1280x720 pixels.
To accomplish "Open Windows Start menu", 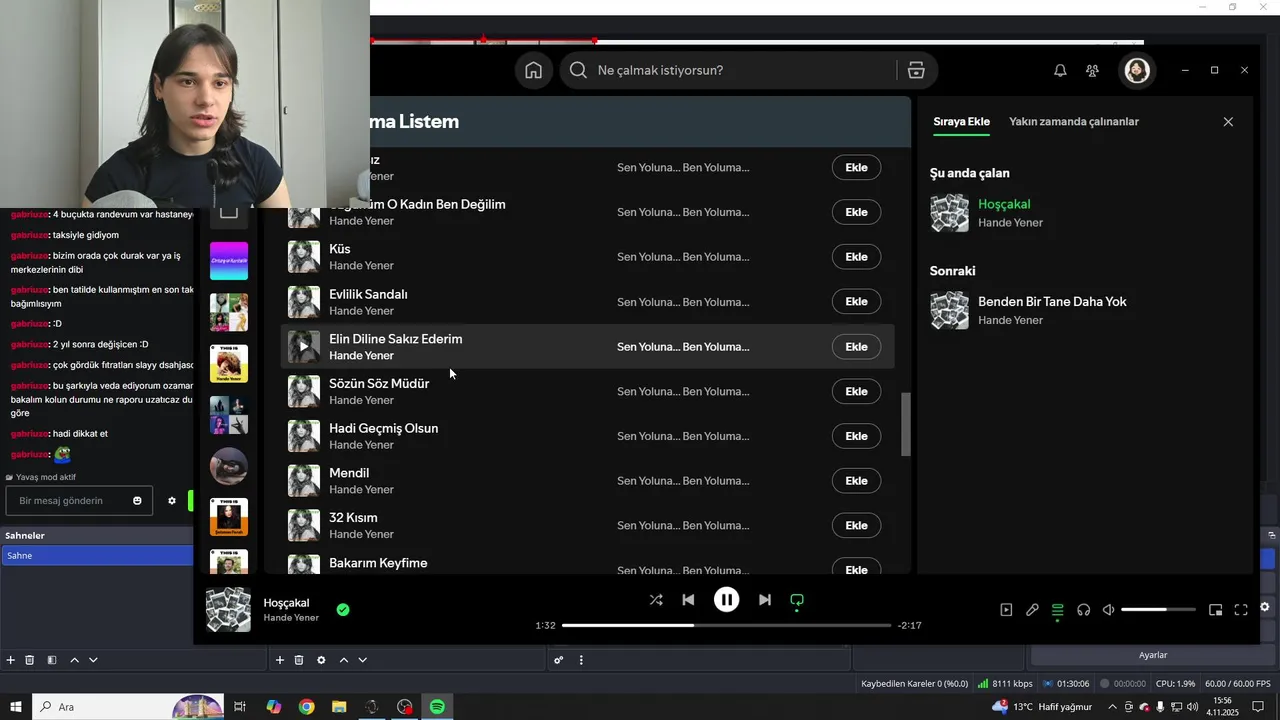I will 15,707.
